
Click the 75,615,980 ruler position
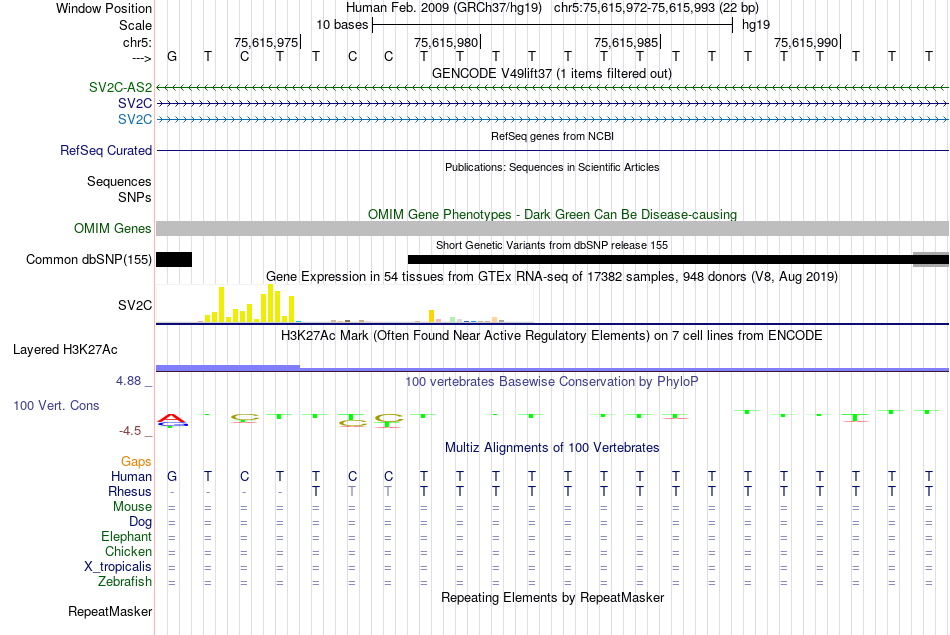tap(446, 42)
